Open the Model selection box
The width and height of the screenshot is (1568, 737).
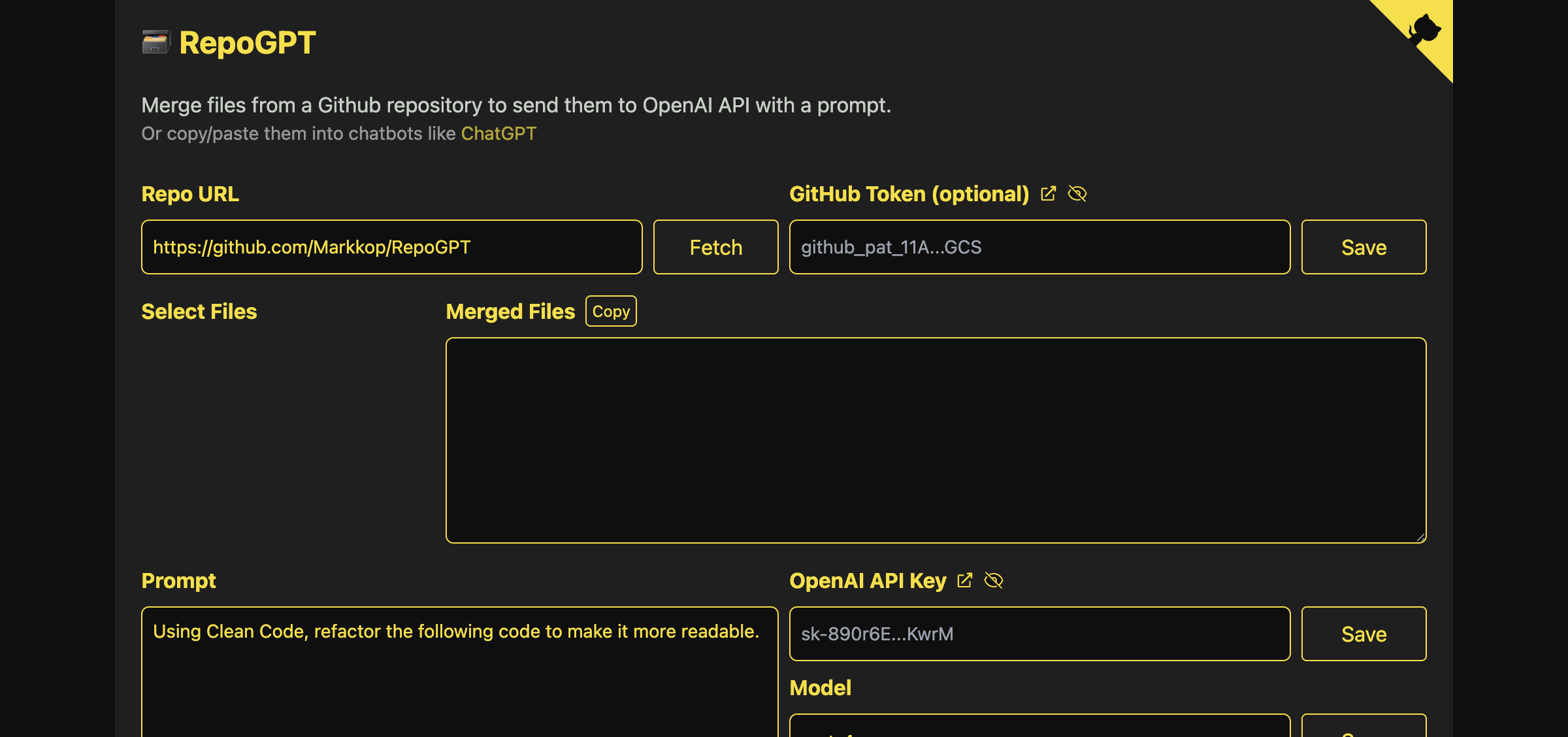point(1039,727)
